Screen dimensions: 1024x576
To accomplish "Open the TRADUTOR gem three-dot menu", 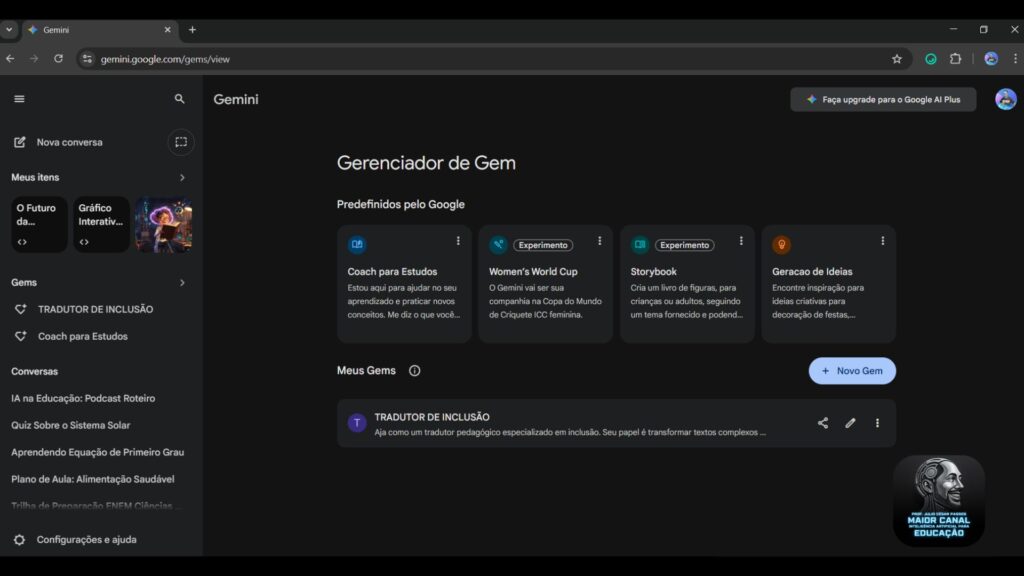I will click(x=877, y=422).
